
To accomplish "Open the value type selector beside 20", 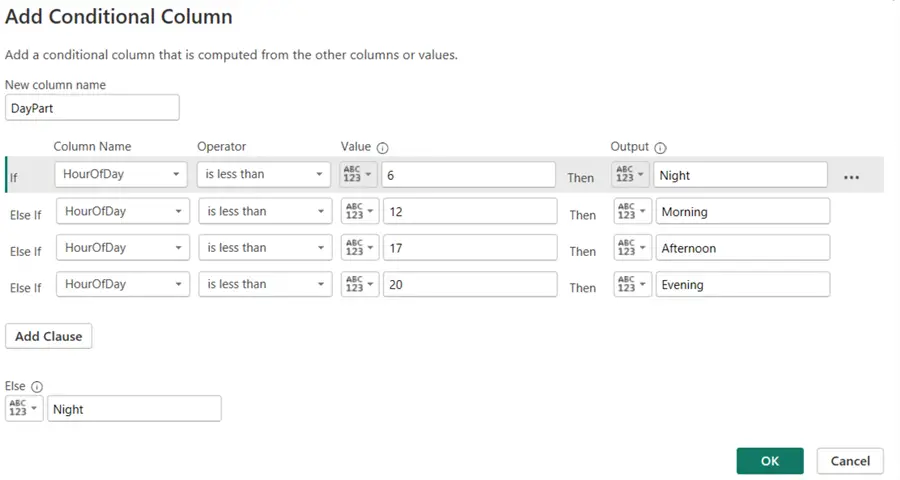I will point(360,285).
